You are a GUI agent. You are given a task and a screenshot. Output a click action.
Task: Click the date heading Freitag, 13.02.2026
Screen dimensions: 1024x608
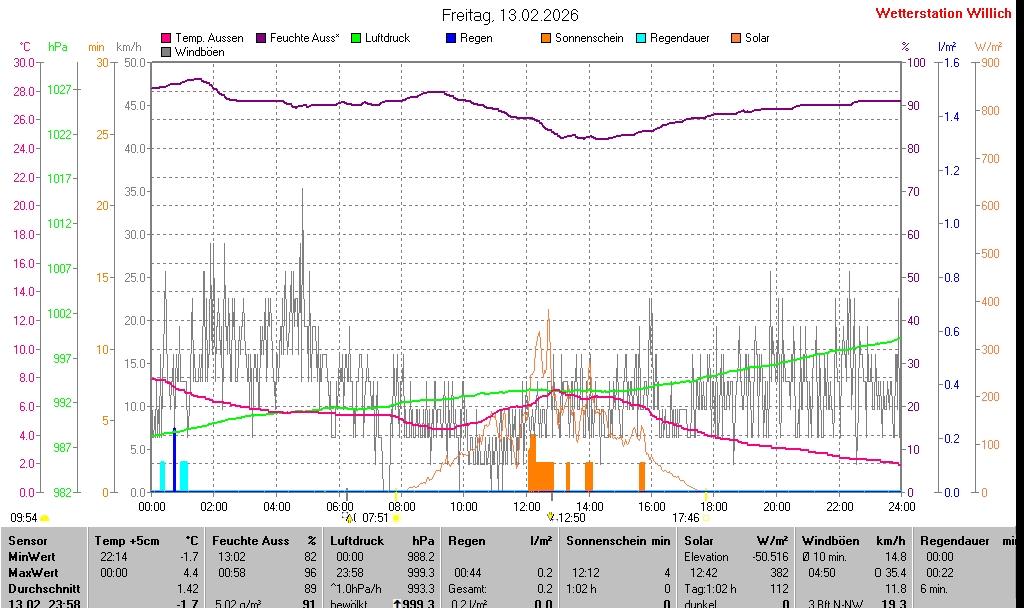(x=510, y=15)
